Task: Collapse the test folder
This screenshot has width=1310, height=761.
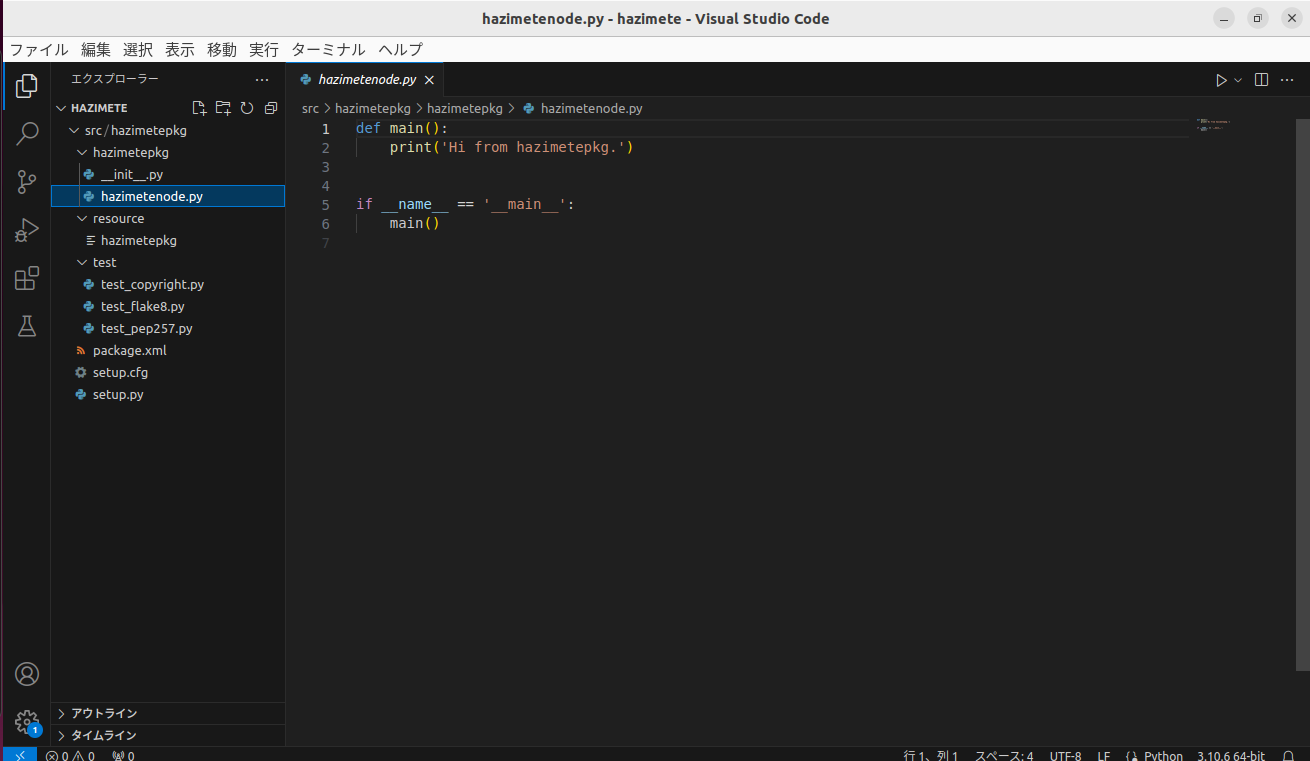Action: click(x=104, y=262)
